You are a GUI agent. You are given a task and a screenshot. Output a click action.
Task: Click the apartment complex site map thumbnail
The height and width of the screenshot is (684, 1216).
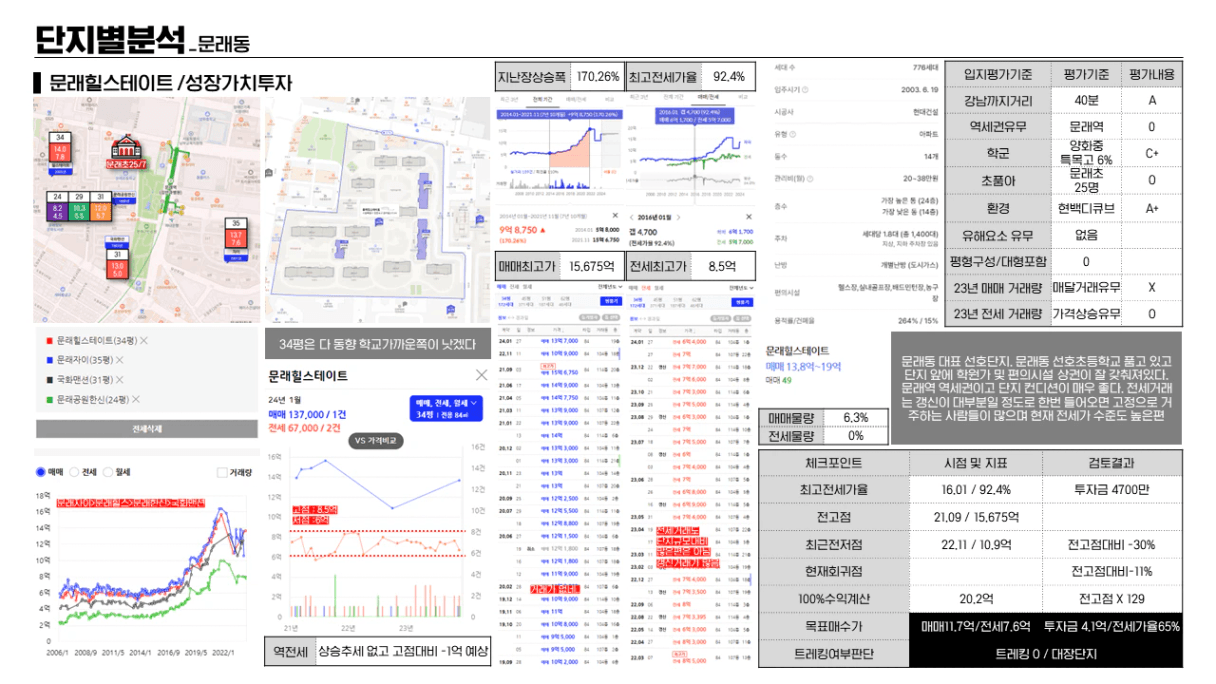(x=377, y=209)
